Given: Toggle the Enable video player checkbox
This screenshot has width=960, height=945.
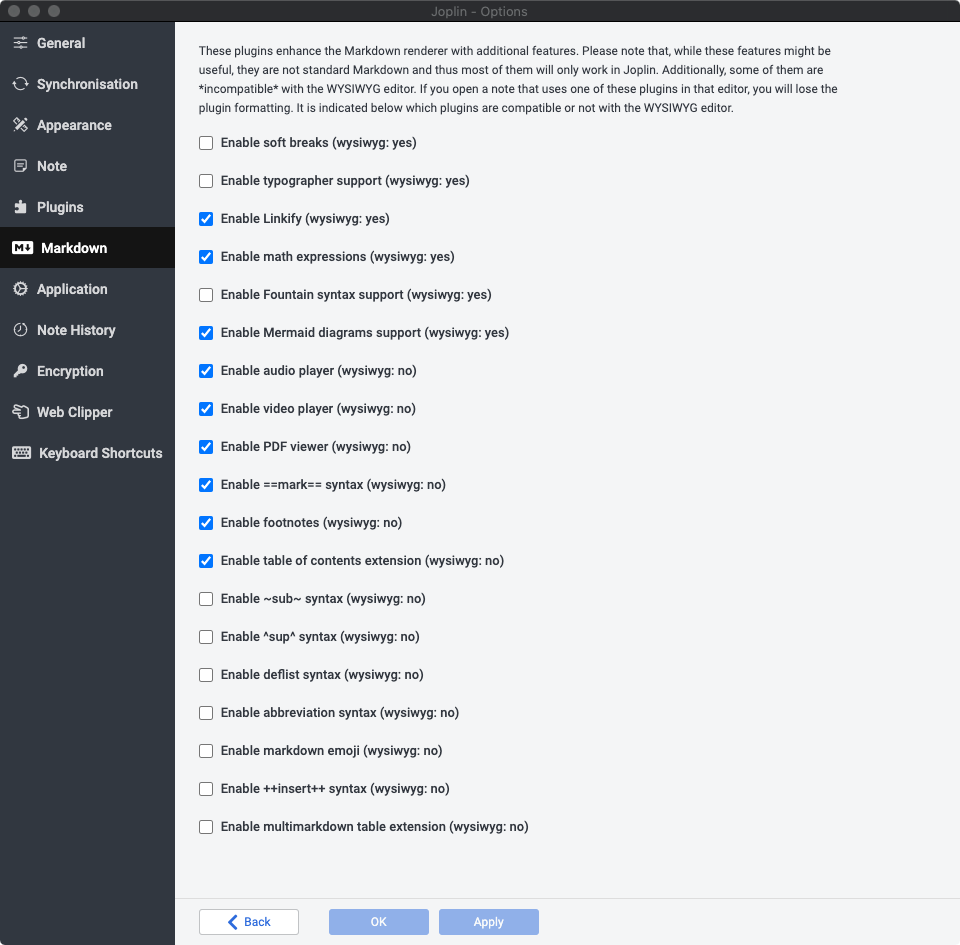Looking at the screenshot, I should (206, 409).
